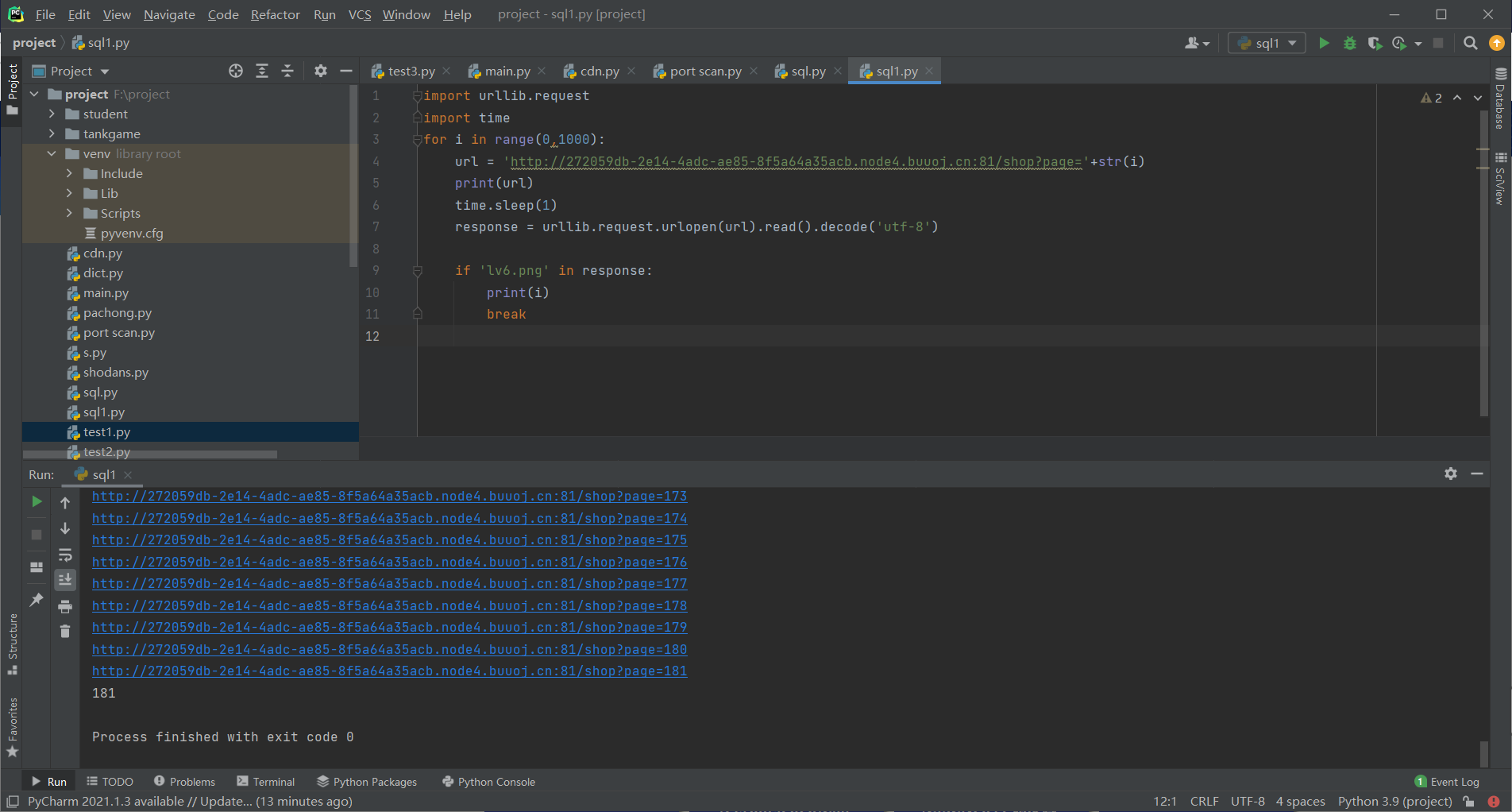Close the sql.py editor tab
Image resolution: width=1512 pixels, height=812 pixels.
[x=838, y=71]
